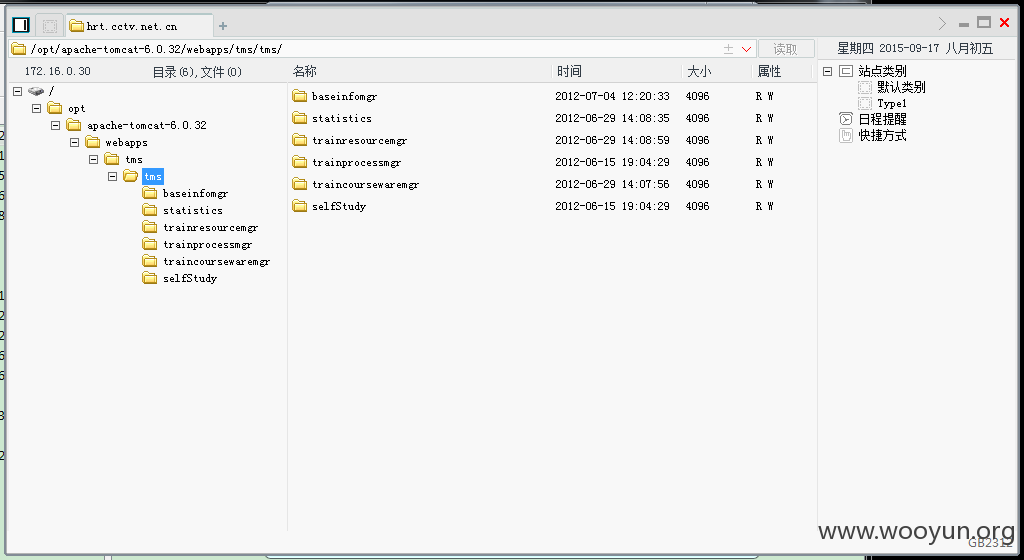Collapse the first tms tree node
The image size is (1024, 560).
pyautogui.click(x=93, y=159)
